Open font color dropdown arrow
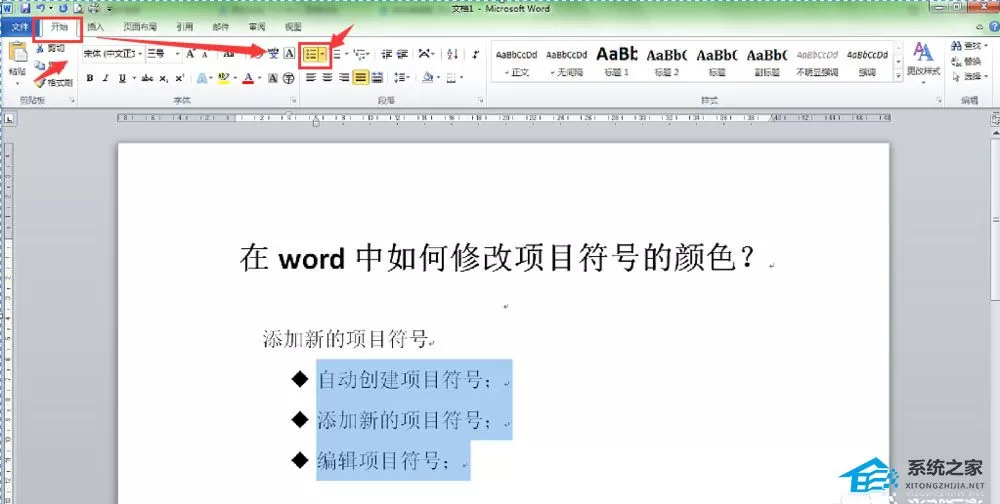1000x504 pixels. [x=260, y=78]
